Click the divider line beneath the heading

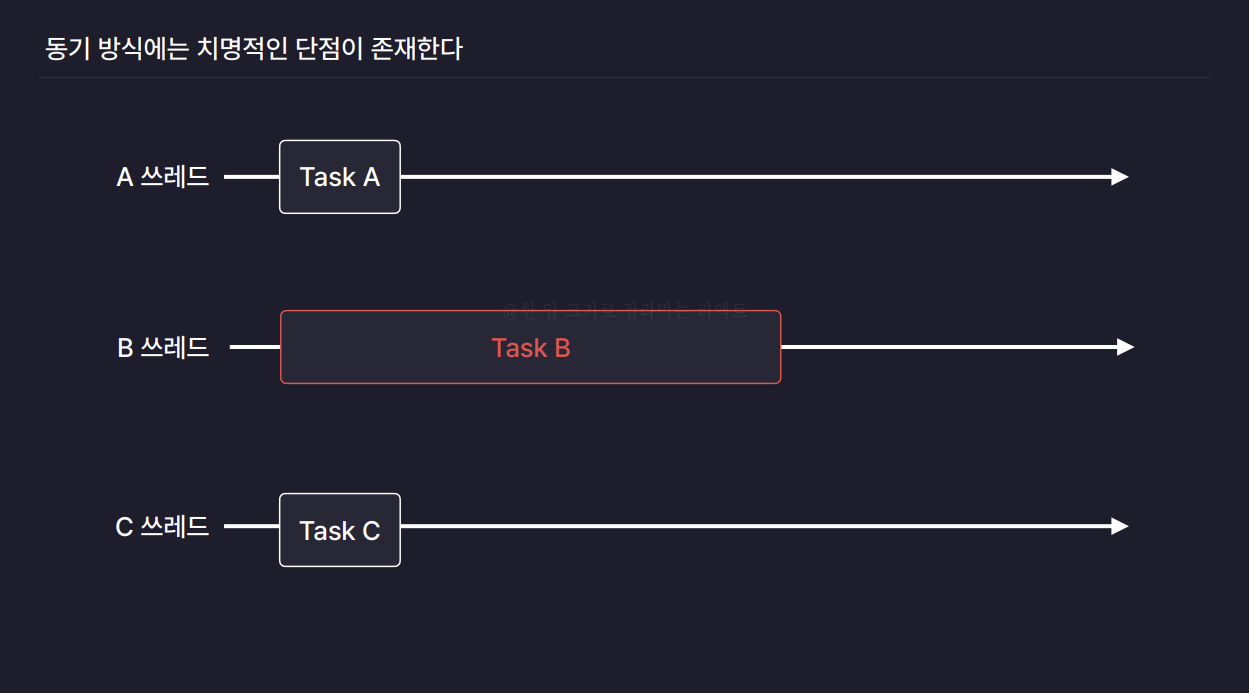[x=625, y=77]
